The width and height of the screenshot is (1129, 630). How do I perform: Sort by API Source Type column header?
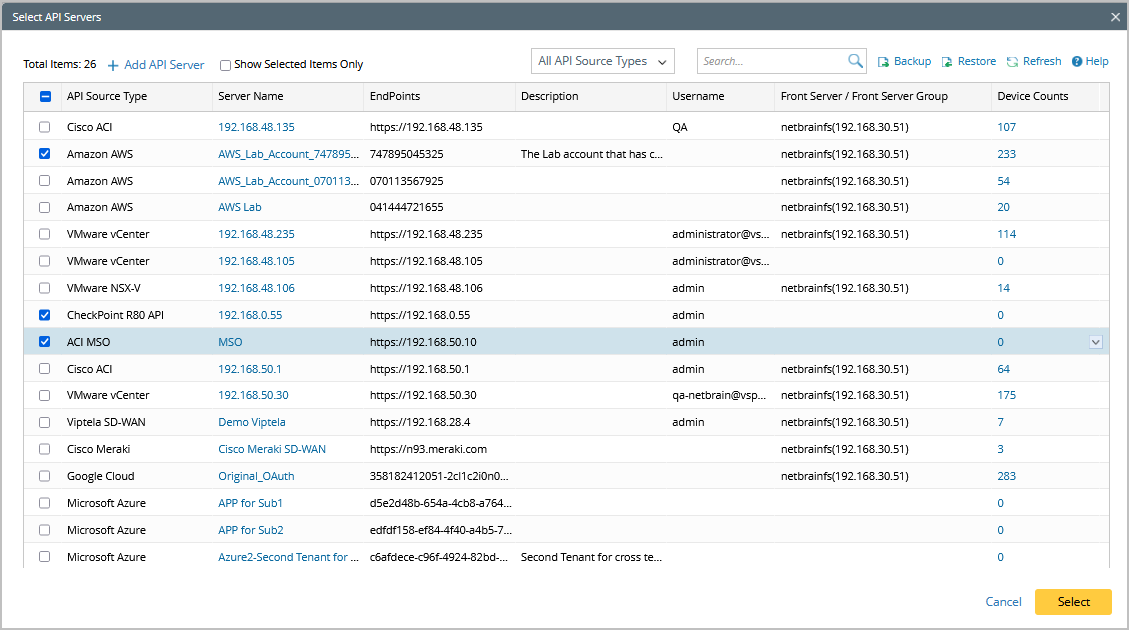pos(107,97)
